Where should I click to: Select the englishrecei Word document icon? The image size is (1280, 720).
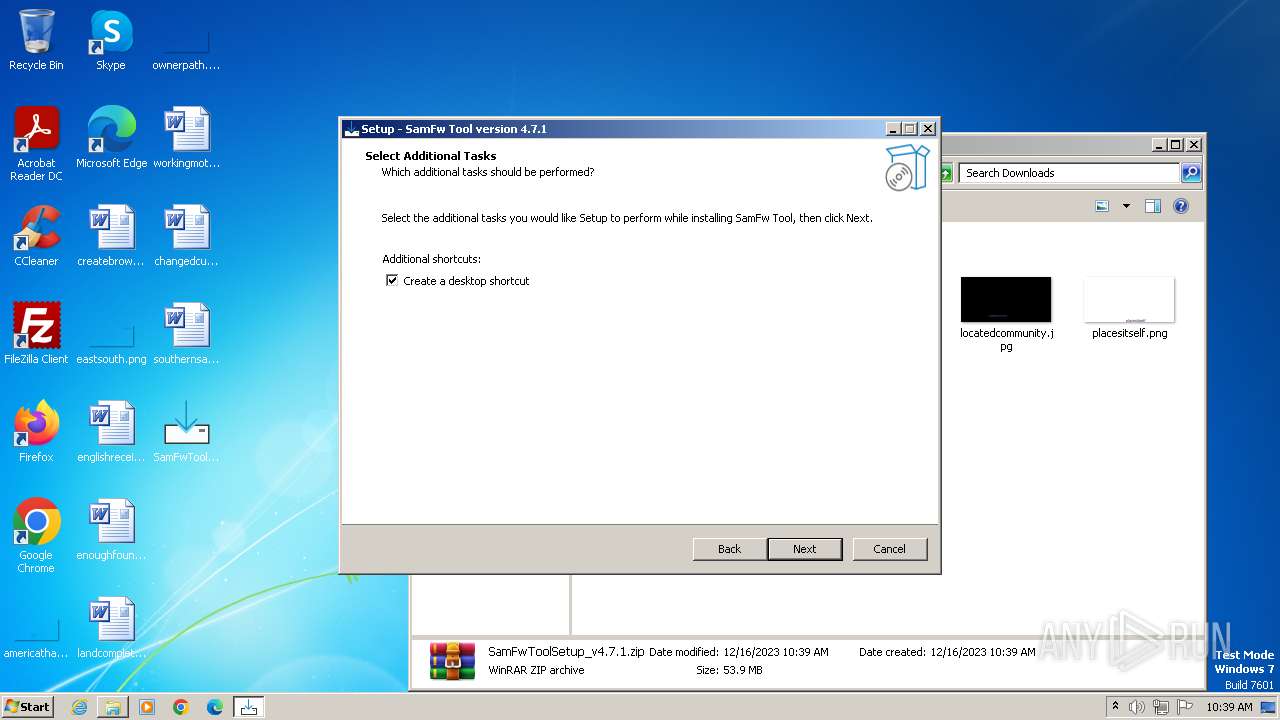[x=111, y=432]
